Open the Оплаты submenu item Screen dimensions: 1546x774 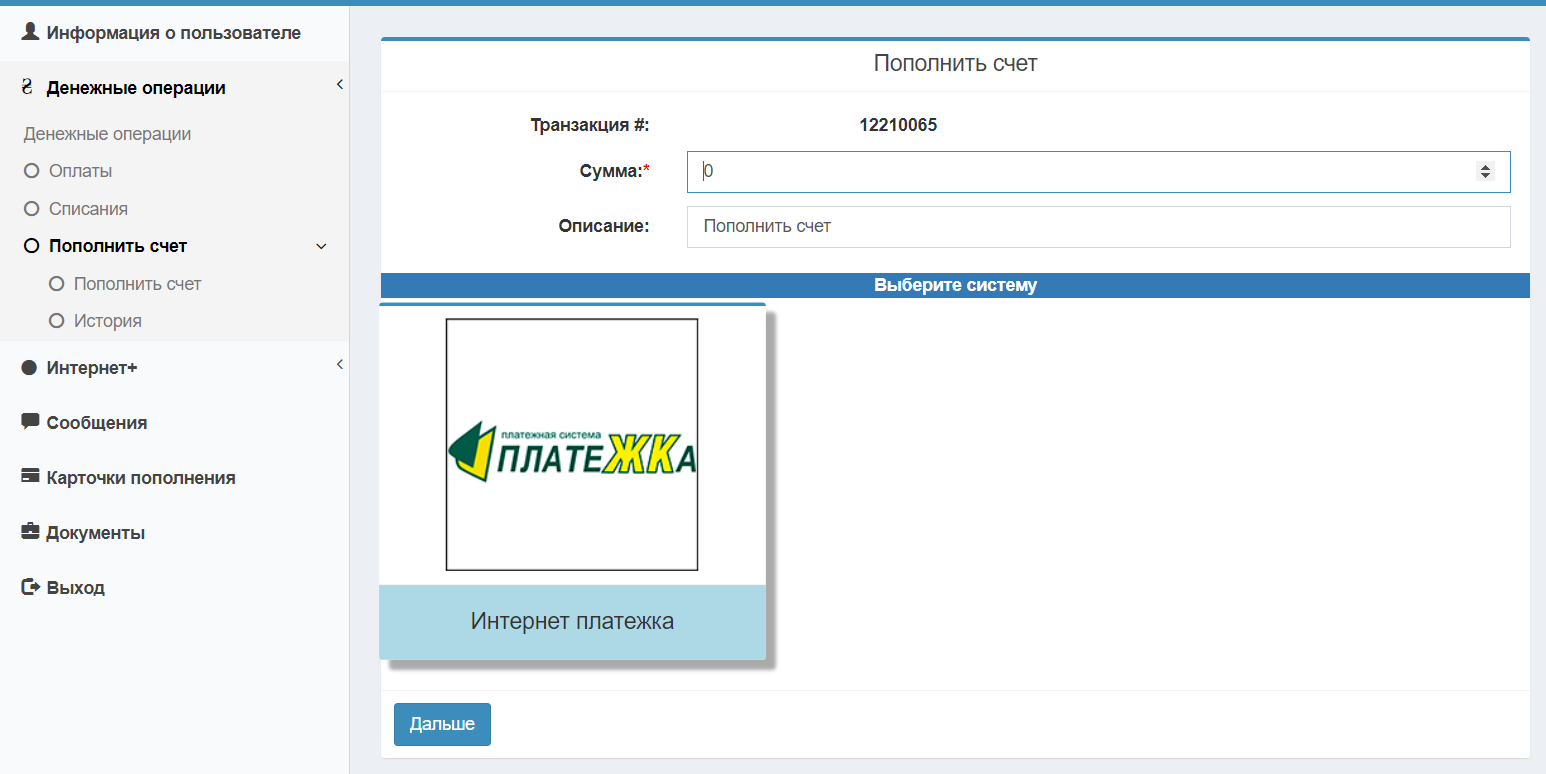click(x=80, y=171)
